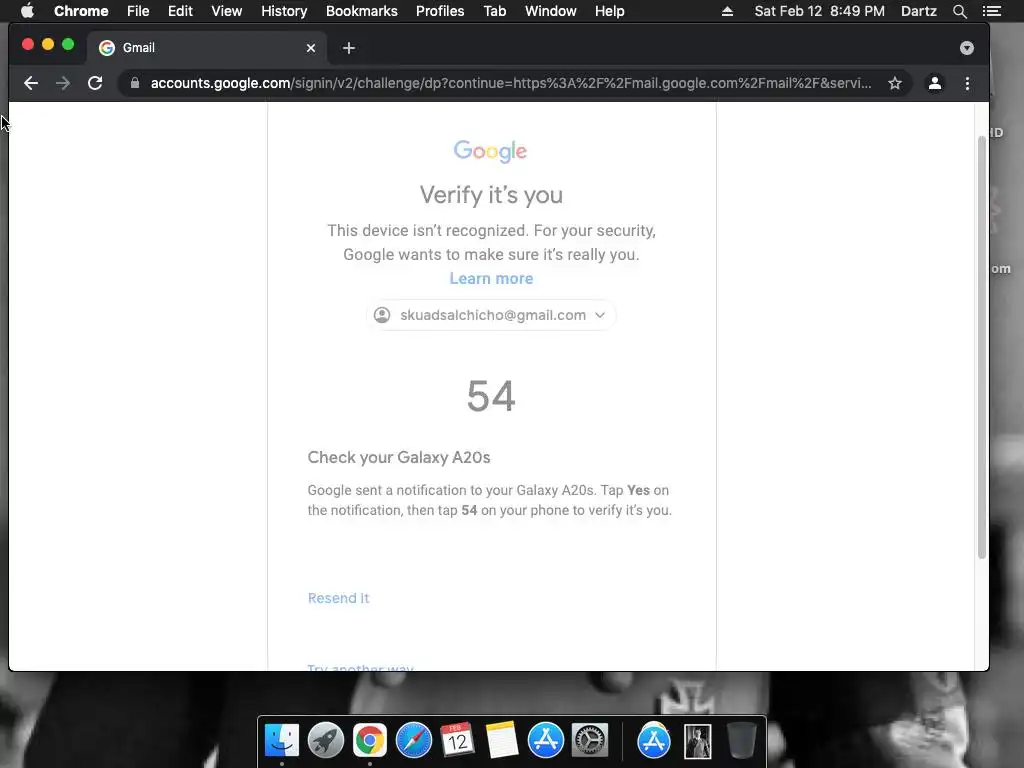Viewport: 1024px width, 768px height.
Task: Click the Dartz user name in the menu bar
Action: [x=918, y=11]
